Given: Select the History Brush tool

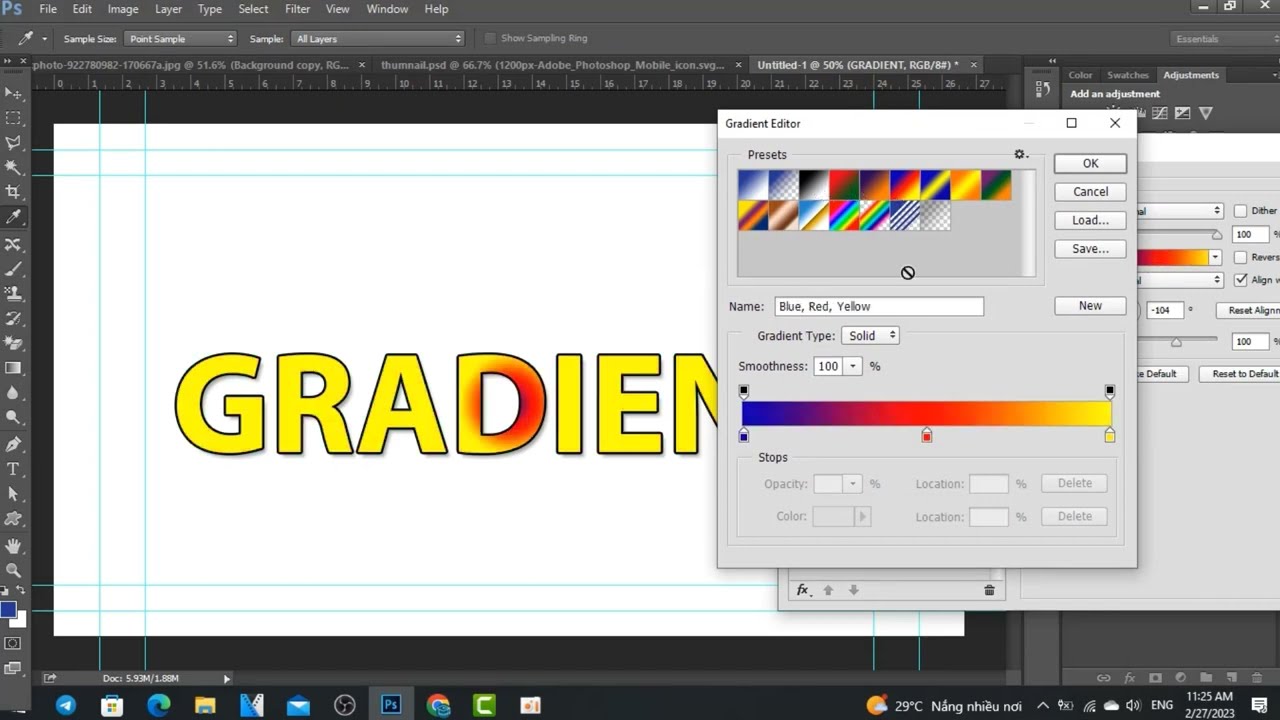Looking at the screenshot, I should click(14, 319).
